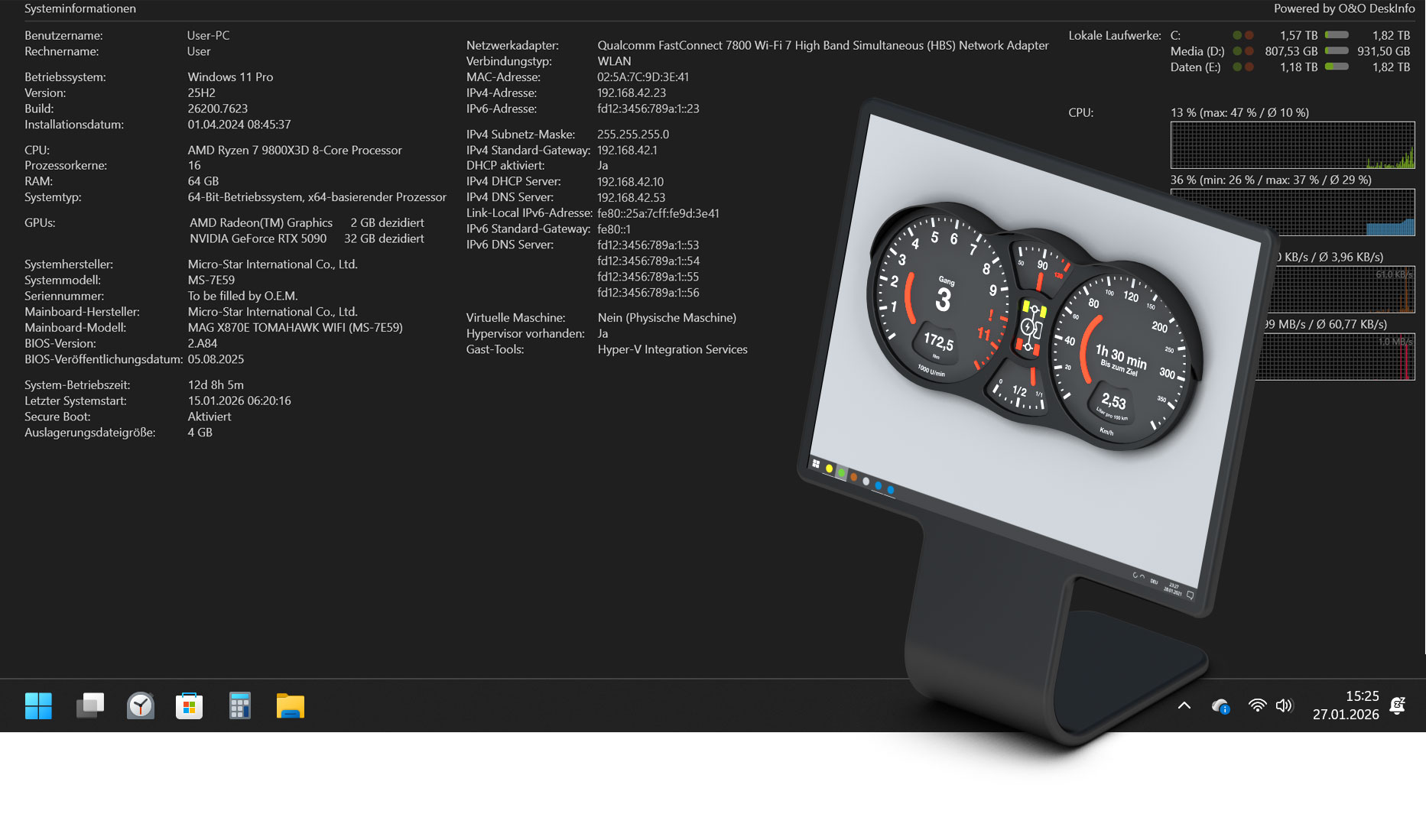Open Microsoft Store from the taskbar
Screen dimensions: 1426x840
[189, 705]
